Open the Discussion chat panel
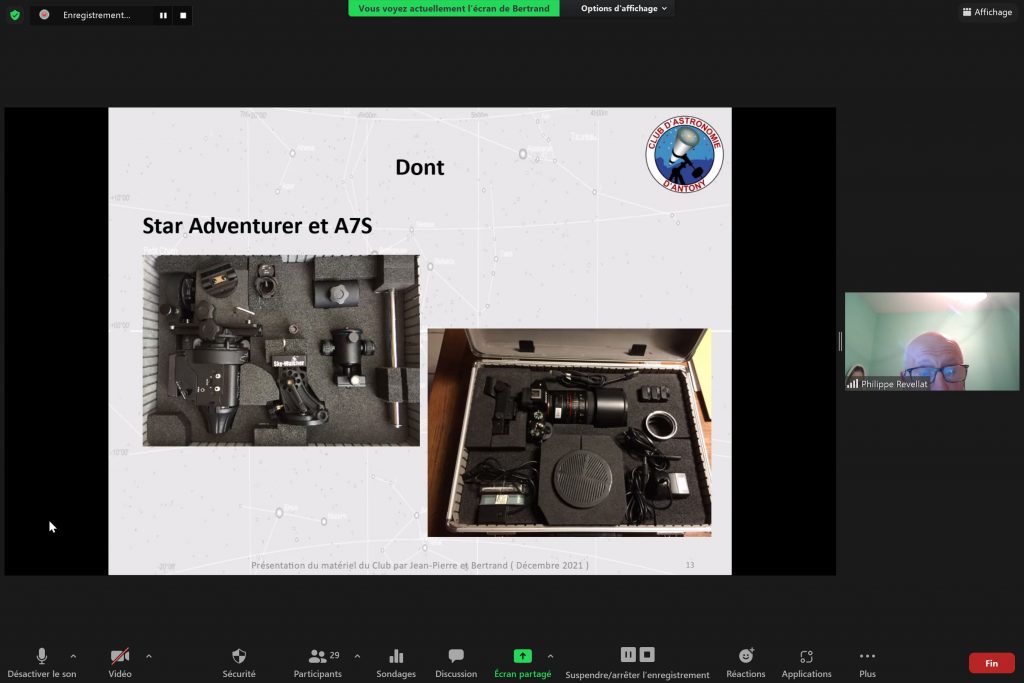 tap(456, 663)
